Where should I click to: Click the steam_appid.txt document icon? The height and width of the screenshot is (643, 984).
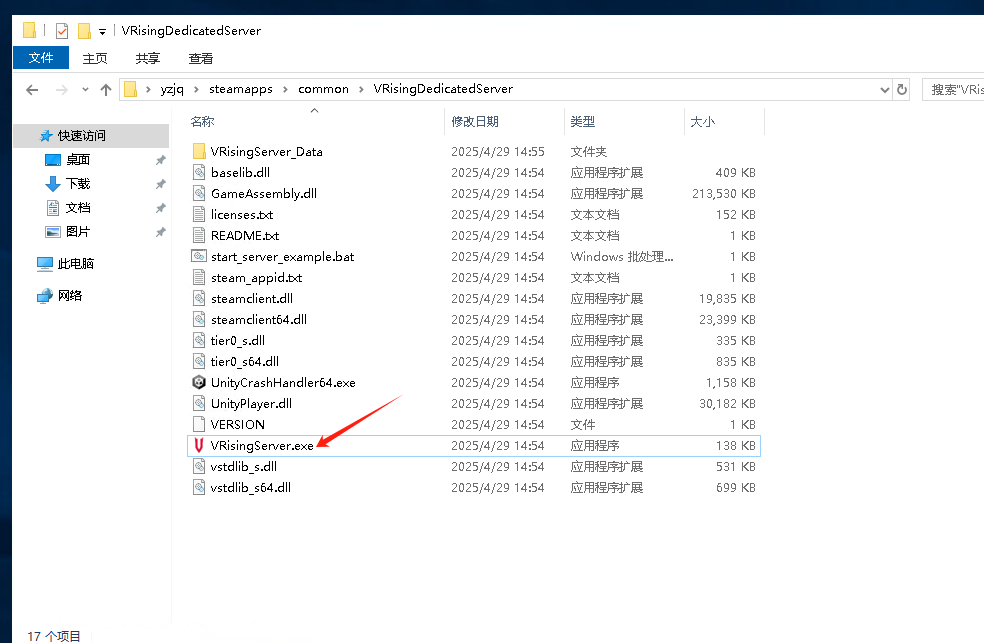click(199, 277)
